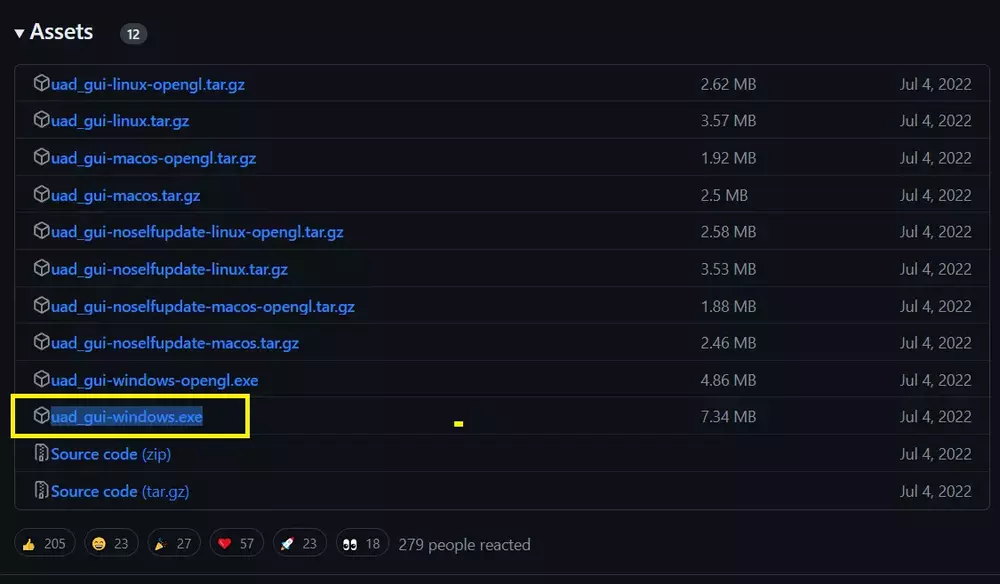1000x584 pixels.
Task: Download Source code (zip) archive
Action: pyautogui.click(x=111, y=454)
